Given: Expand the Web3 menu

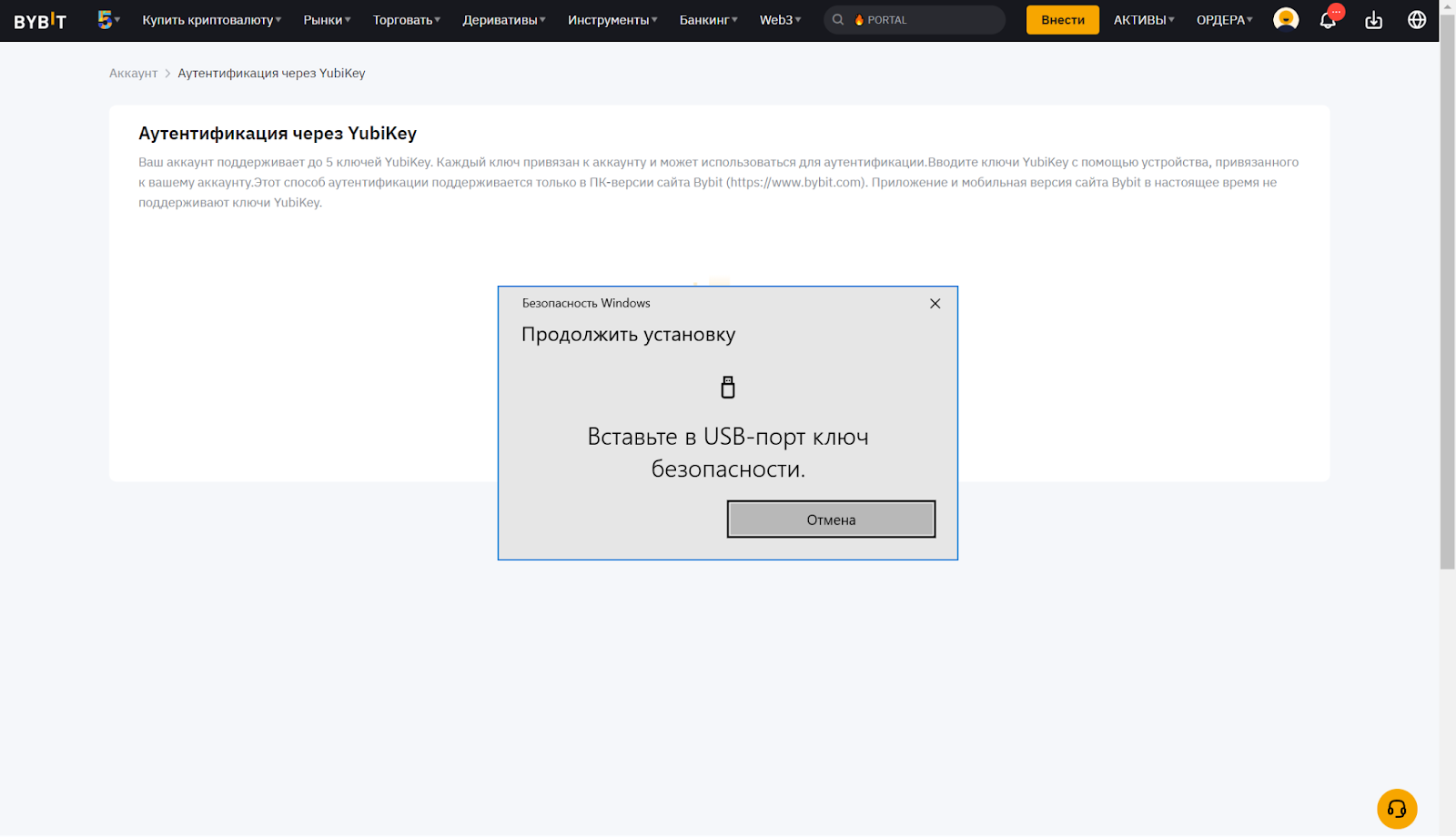Looking at the screenshot, I should tap(780, 20).
